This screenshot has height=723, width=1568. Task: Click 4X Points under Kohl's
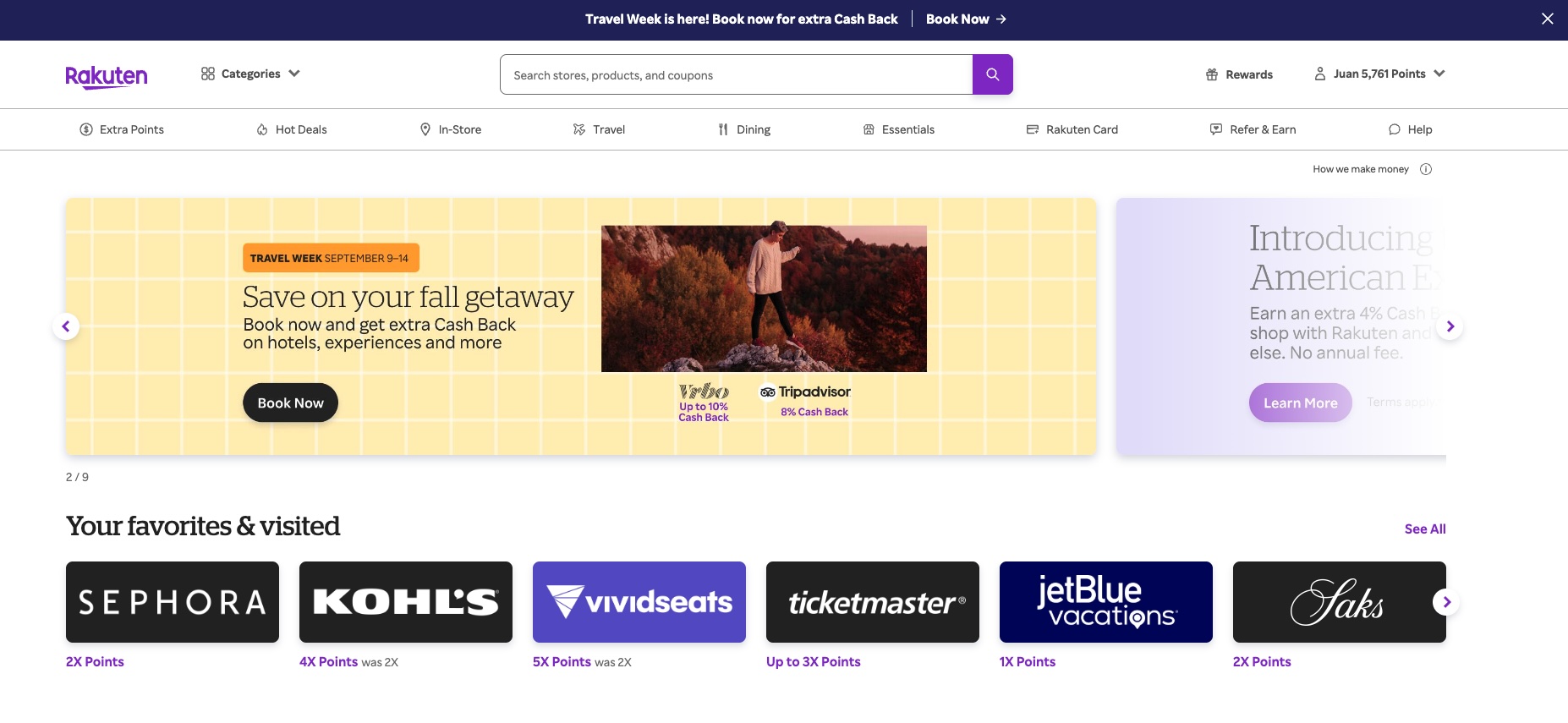(328, 661)
